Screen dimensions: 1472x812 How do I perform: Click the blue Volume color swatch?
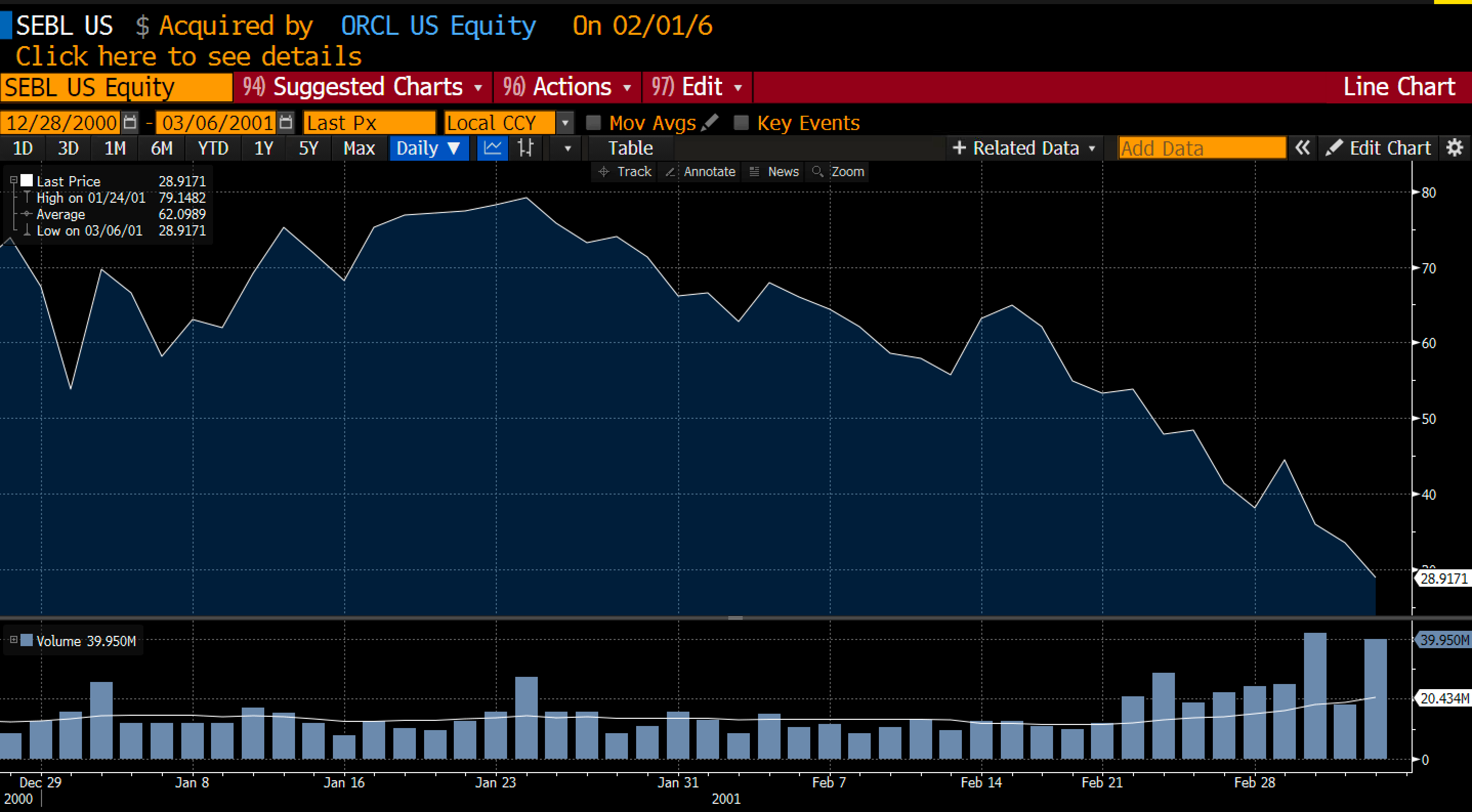pos(27,640)
